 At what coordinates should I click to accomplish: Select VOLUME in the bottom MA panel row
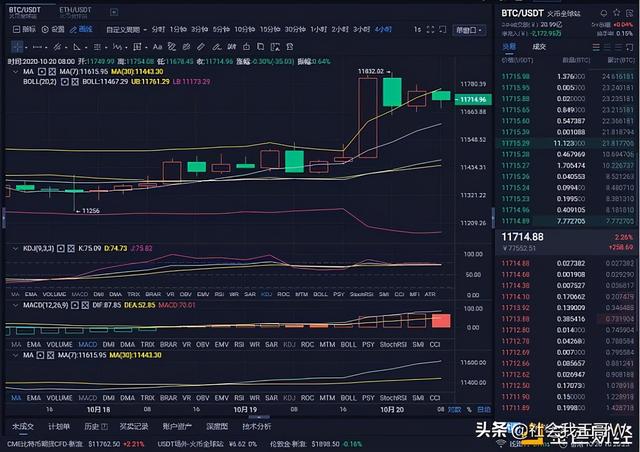(59, 398)
